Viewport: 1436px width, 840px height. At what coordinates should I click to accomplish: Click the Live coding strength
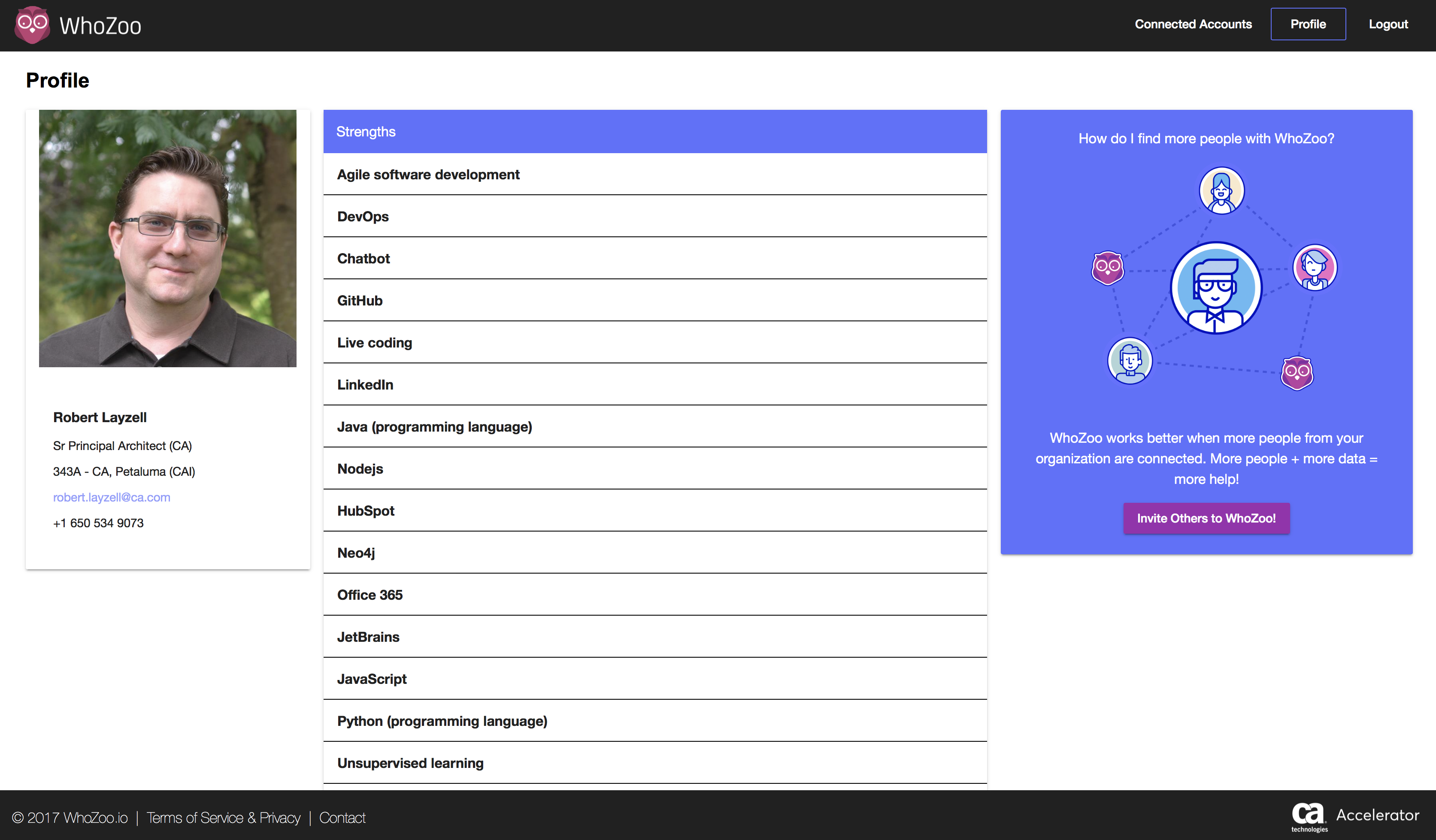[x=655, y=343]
